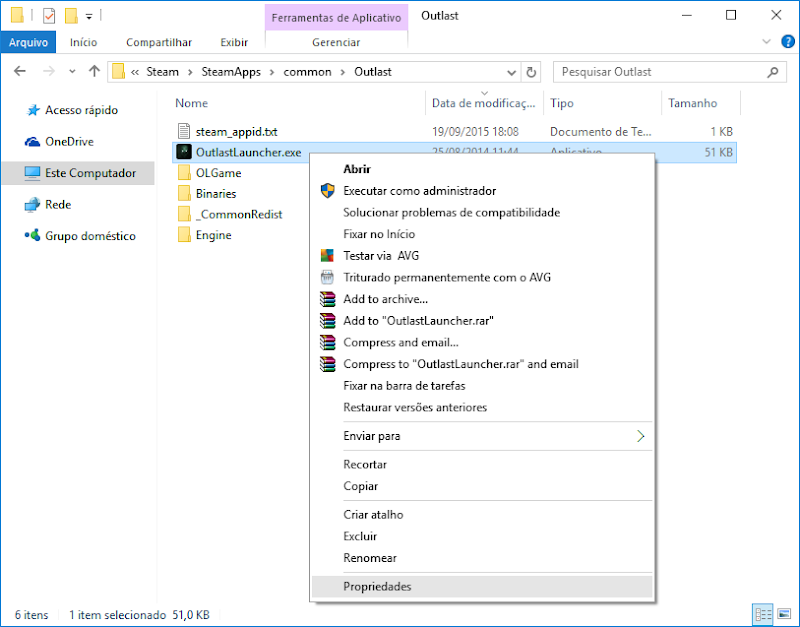Select Este Computador in the navigation pane

pyautogui.click(x=79, y=173)
